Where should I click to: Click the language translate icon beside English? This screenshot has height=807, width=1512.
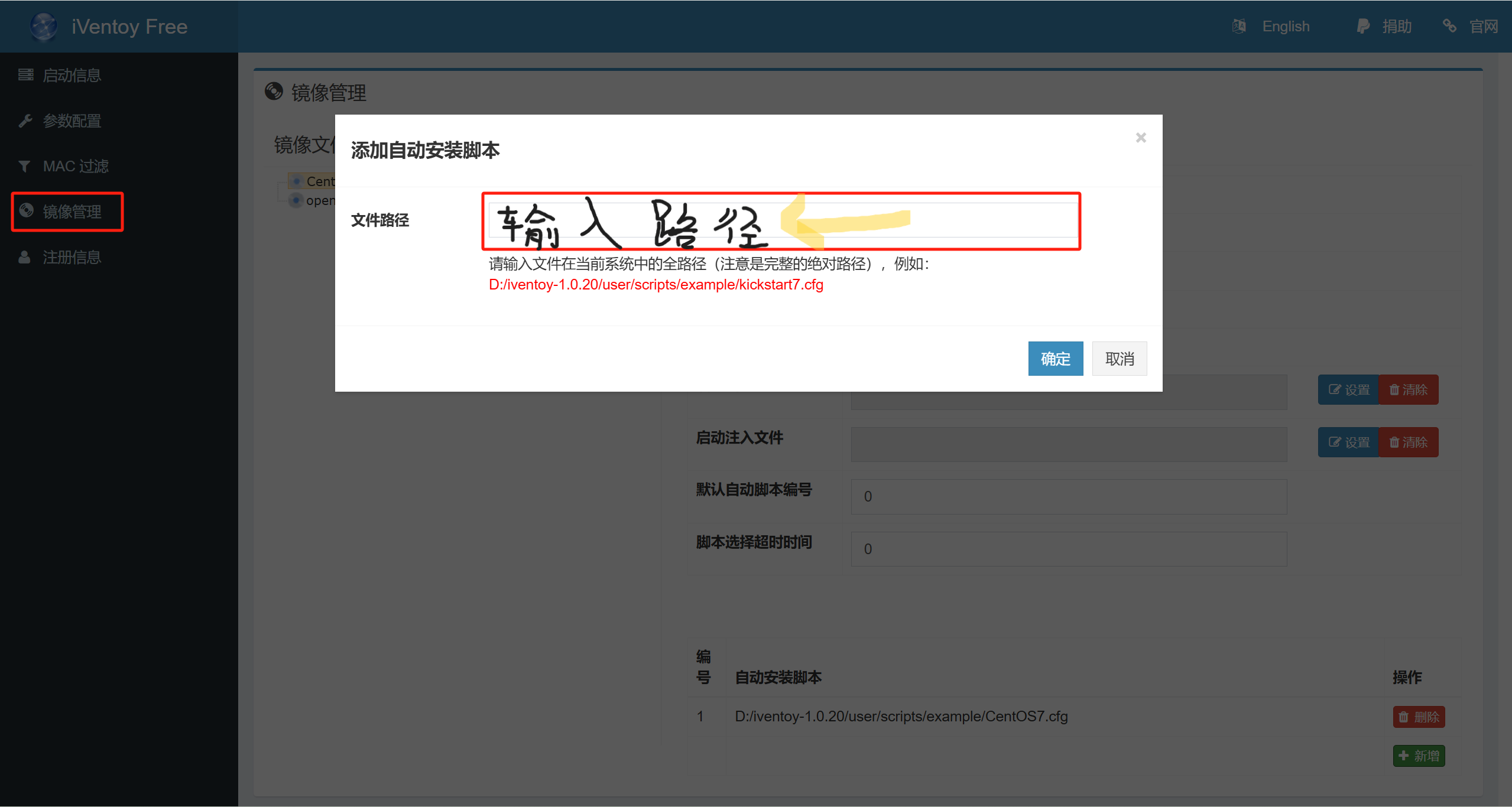1239,27
